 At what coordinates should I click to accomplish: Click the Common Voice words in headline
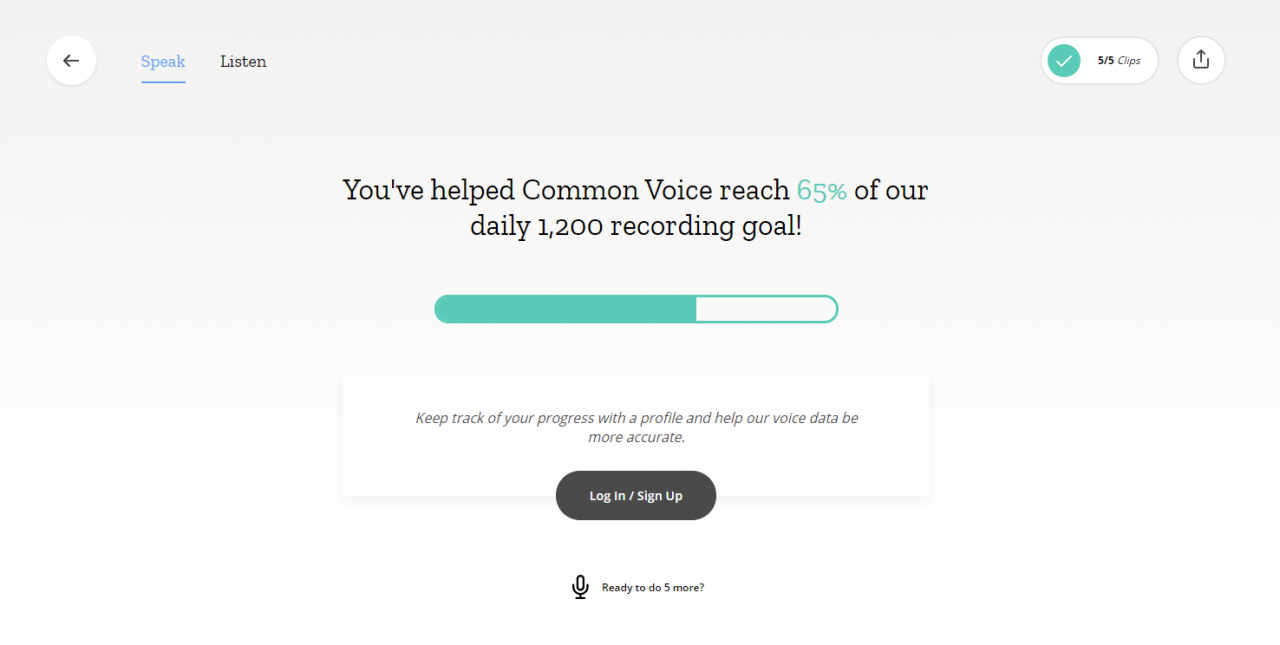click(x=656, y=190)
